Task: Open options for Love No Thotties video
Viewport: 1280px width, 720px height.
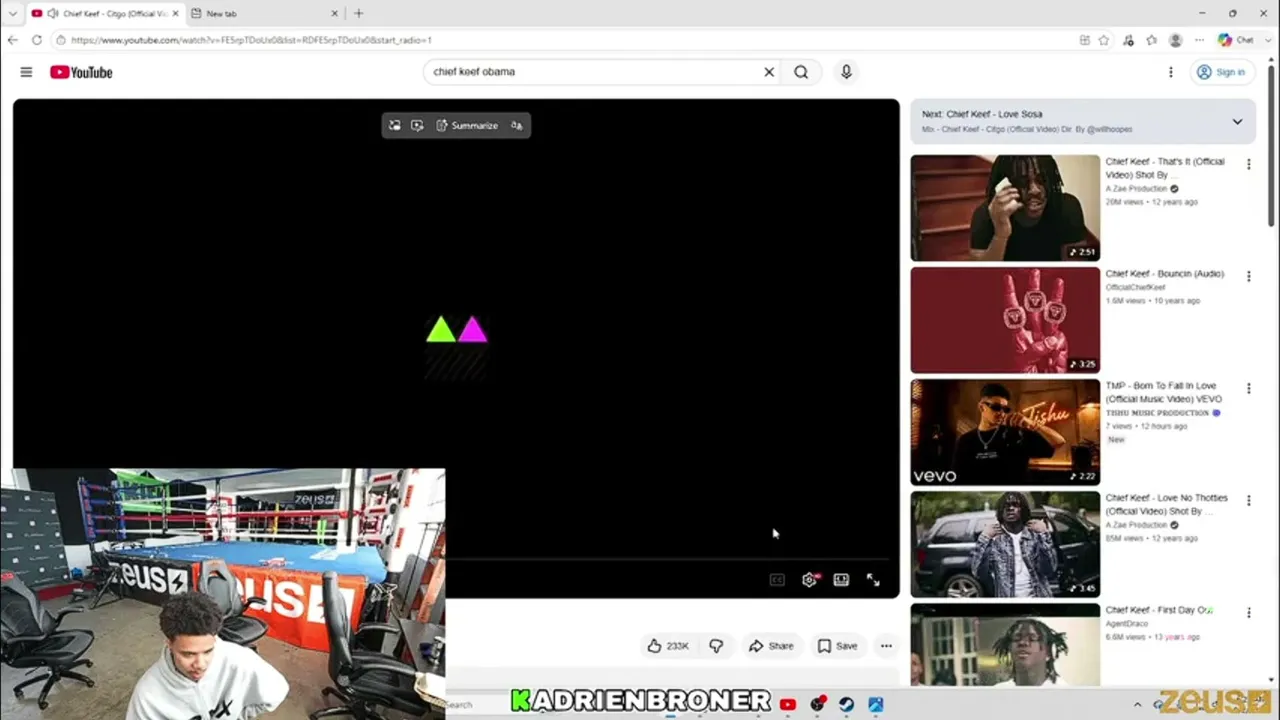Action: (x=1248, y=500)
